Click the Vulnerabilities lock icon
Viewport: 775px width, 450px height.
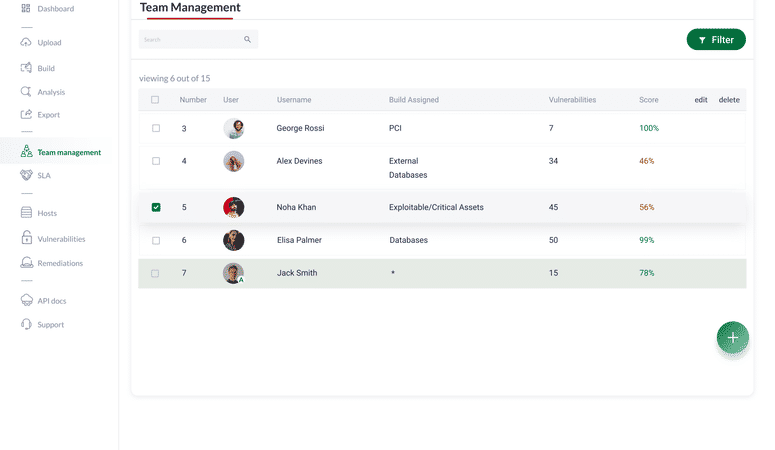(27, 239)
